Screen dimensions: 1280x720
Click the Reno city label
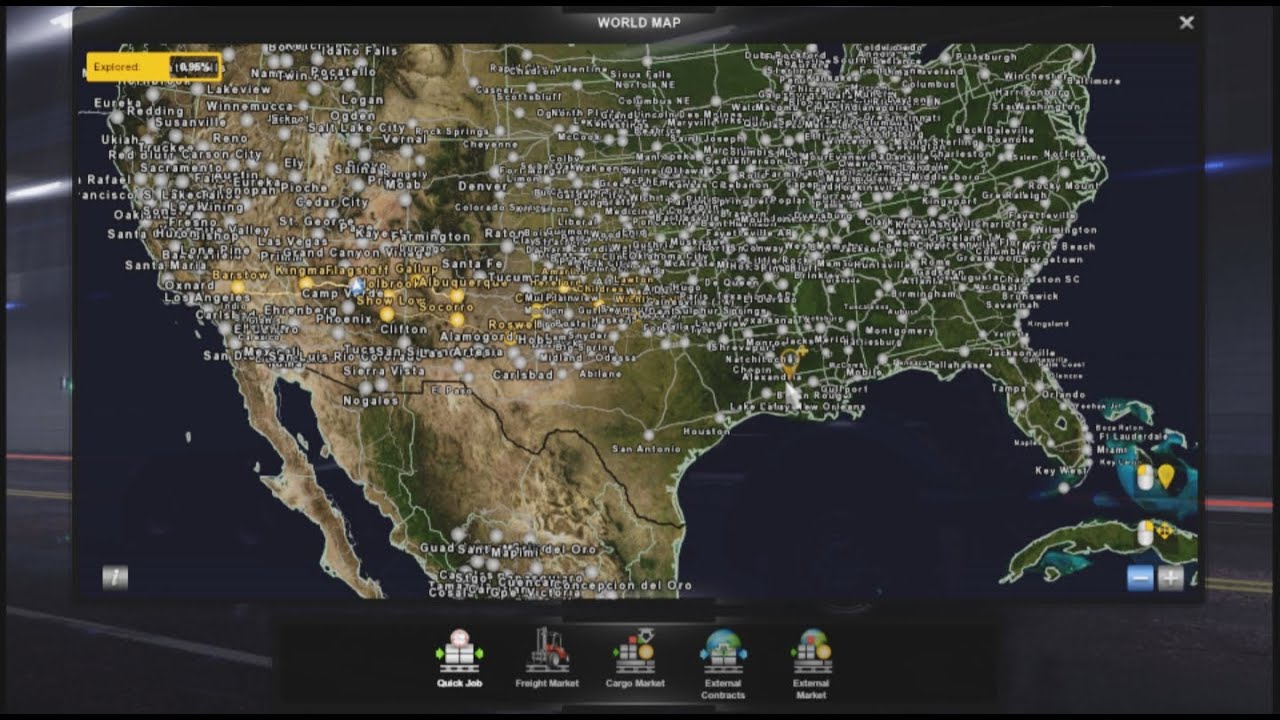point(230,137)
